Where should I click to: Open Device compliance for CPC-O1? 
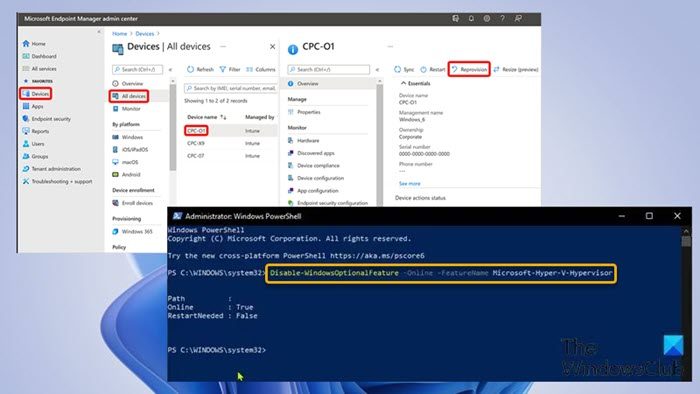click(x=314, y=165)
